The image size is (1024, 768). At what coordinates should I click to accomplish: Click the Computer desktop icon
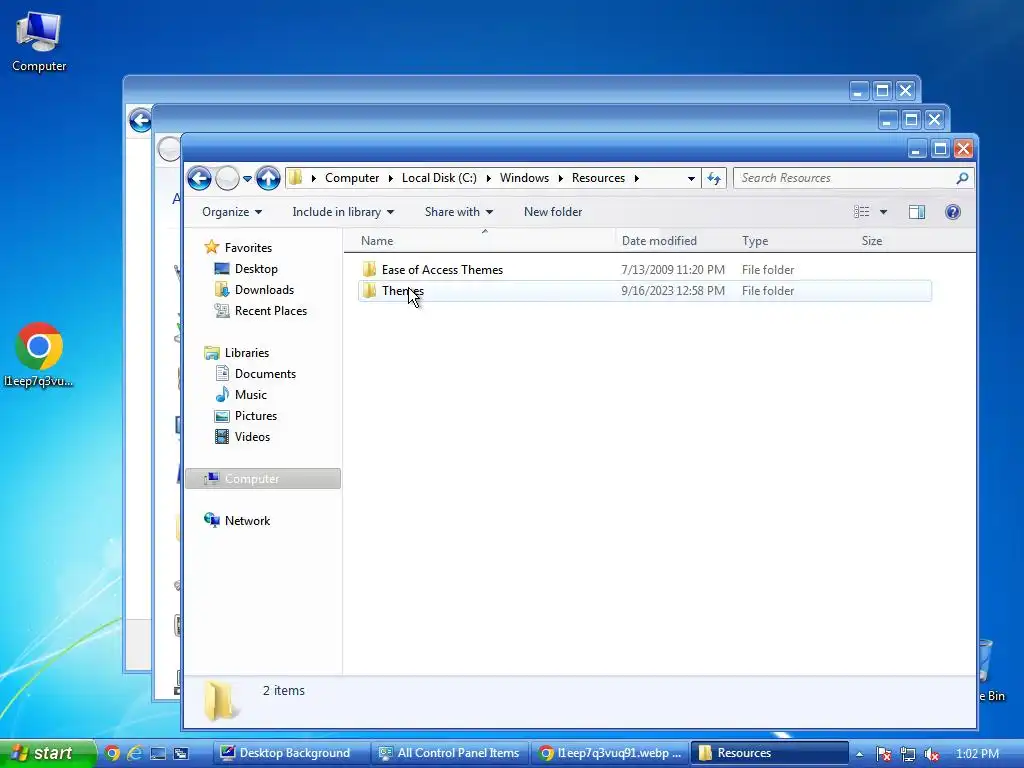tap(39, 41)
